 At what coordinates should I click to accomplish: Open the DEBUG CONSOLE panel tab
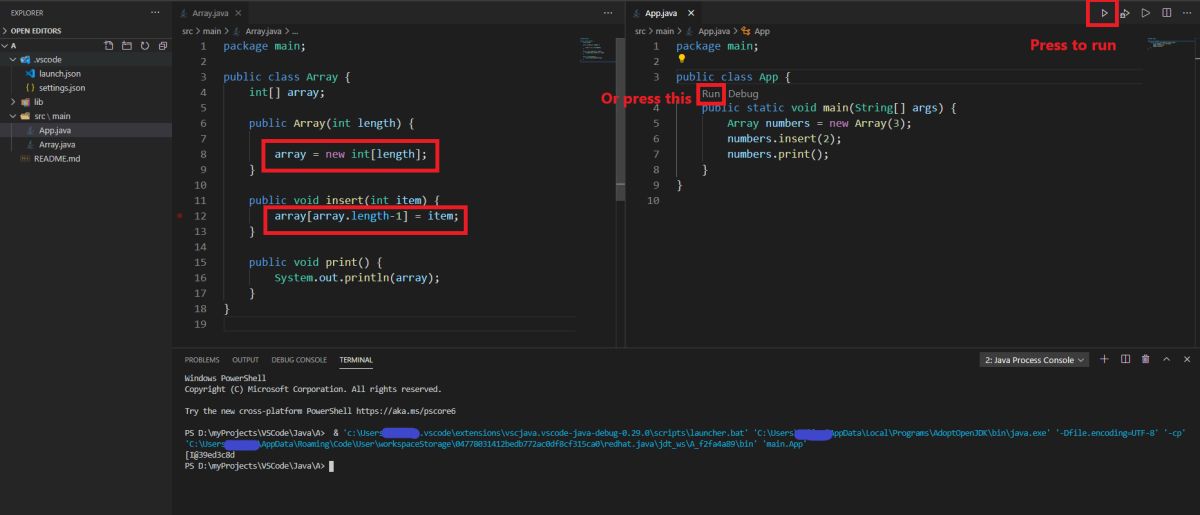[x=299, y=360]
